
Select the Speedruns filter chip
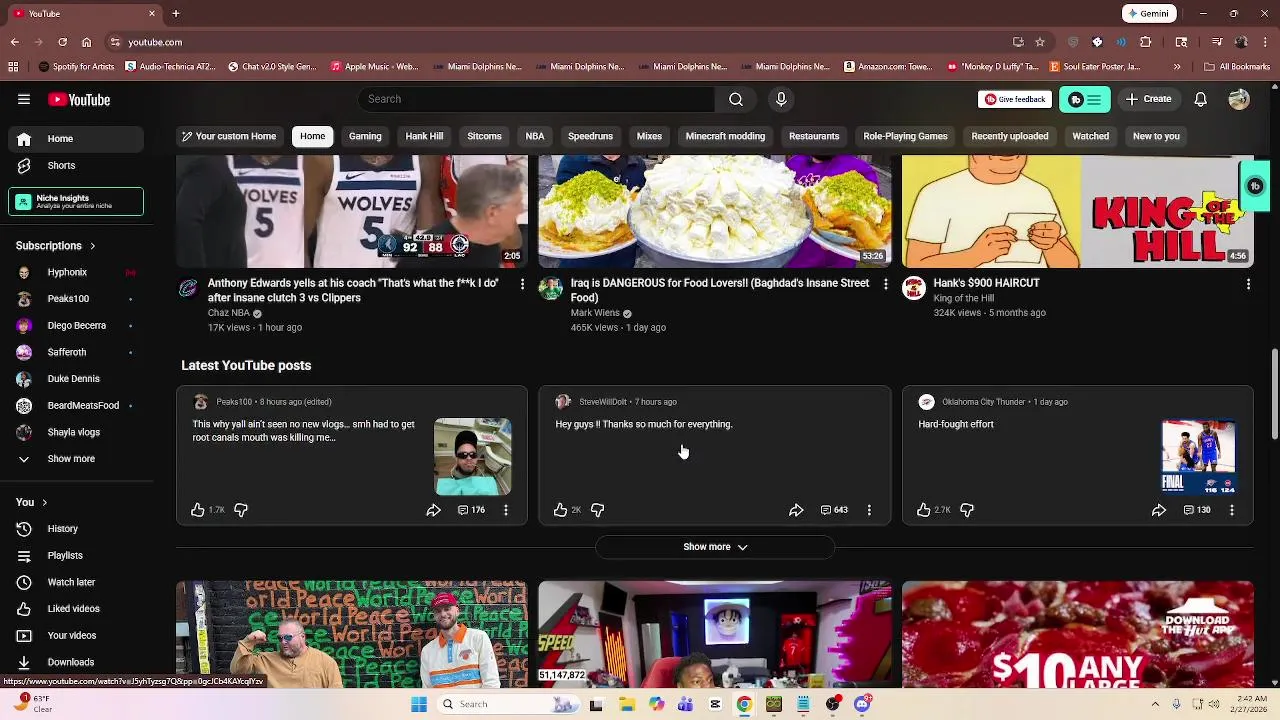coord(590,136)
